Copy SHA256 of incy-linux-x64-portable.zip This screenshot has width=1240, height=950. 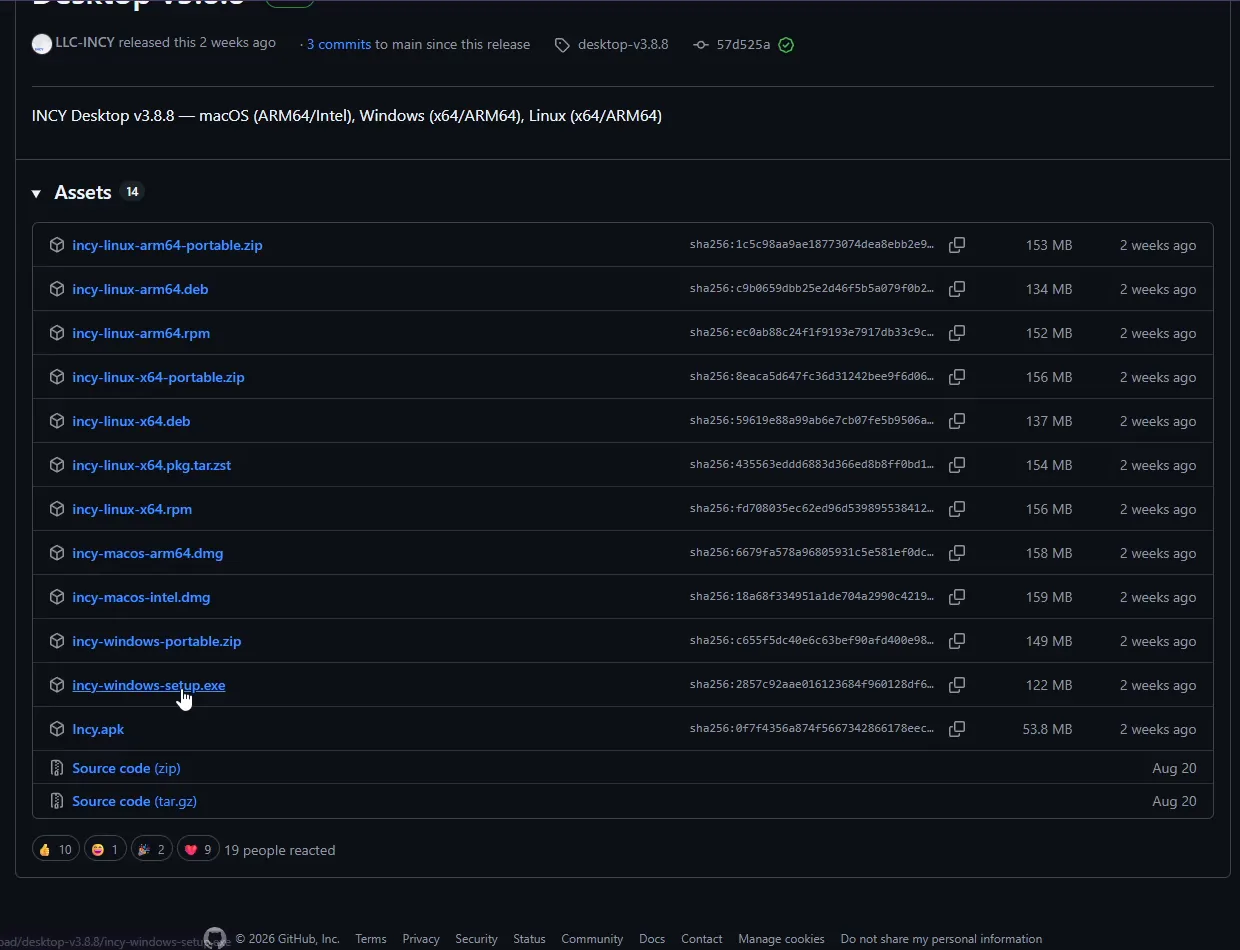click(x=957, y=377)
